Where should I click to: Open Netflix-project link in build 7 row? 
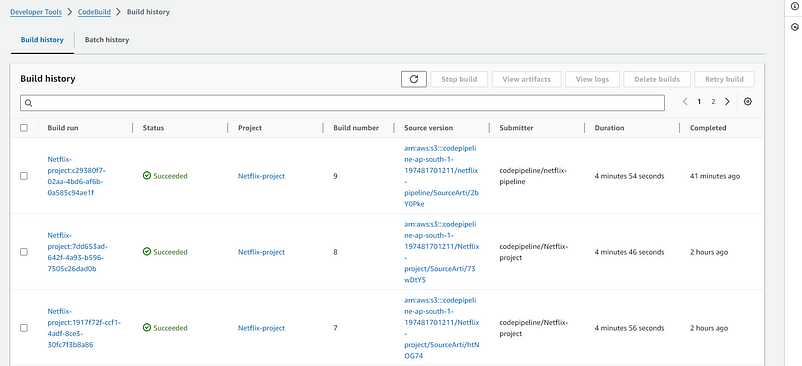(x=261, y=328)
